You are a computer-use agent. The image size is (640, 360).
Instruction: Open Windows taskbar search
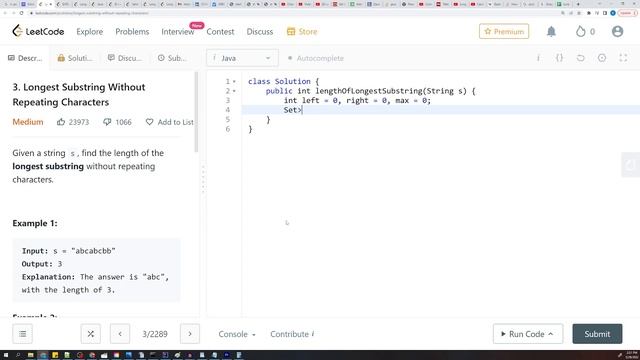18,355
